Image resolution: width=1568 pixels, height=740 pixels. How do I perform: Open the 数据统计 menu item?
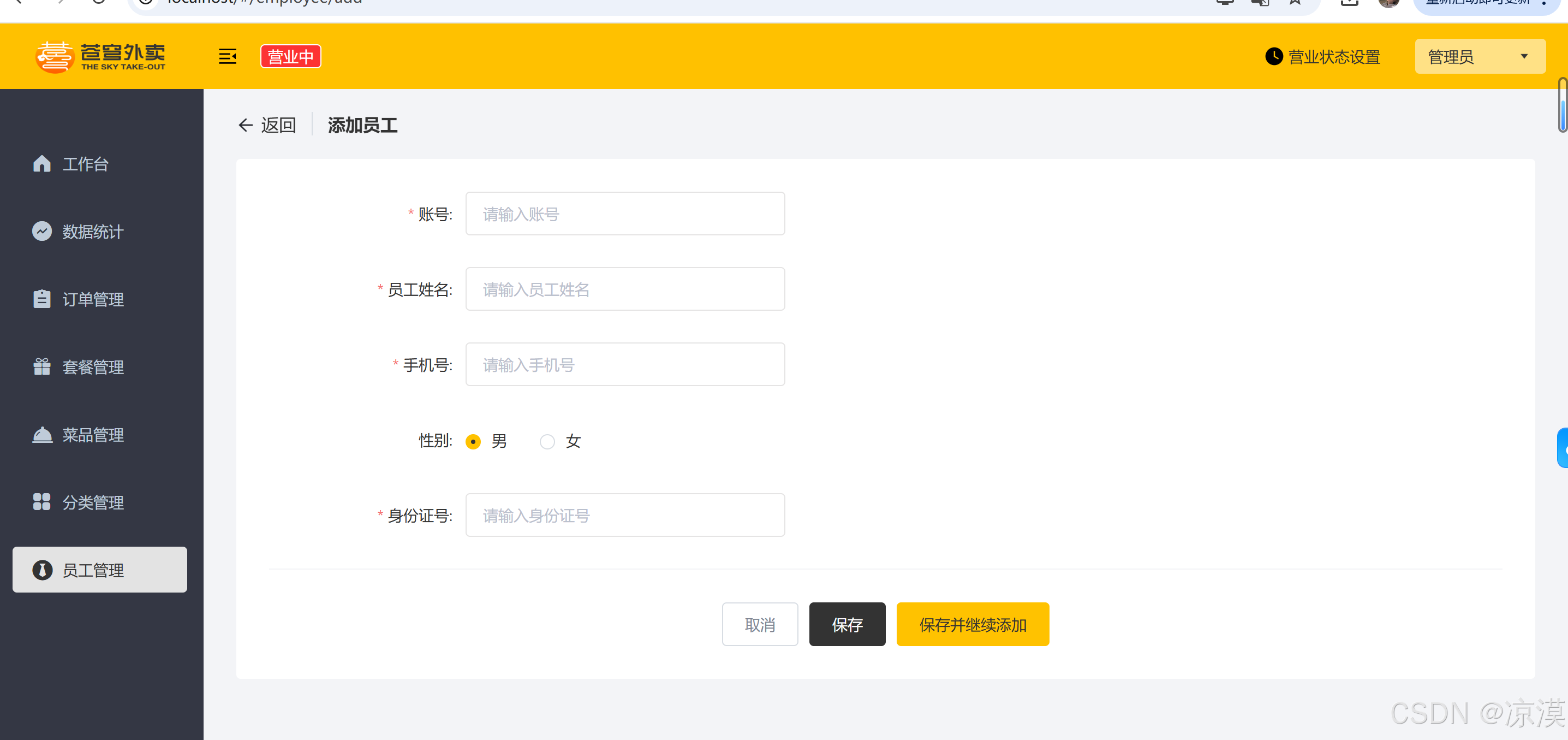point(93,232)
